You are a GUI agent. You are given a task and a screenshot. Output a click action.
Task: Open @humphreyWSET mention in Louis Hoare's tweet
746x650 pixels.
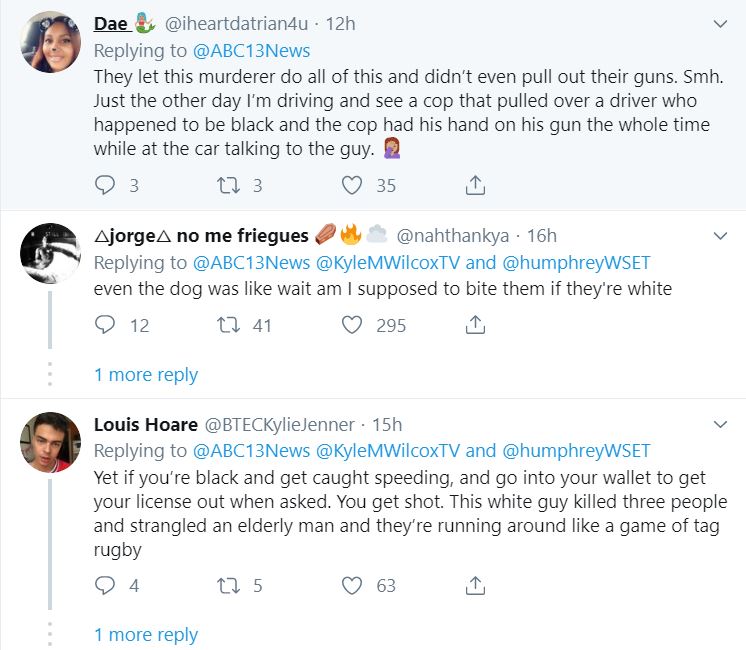point(576,450)
